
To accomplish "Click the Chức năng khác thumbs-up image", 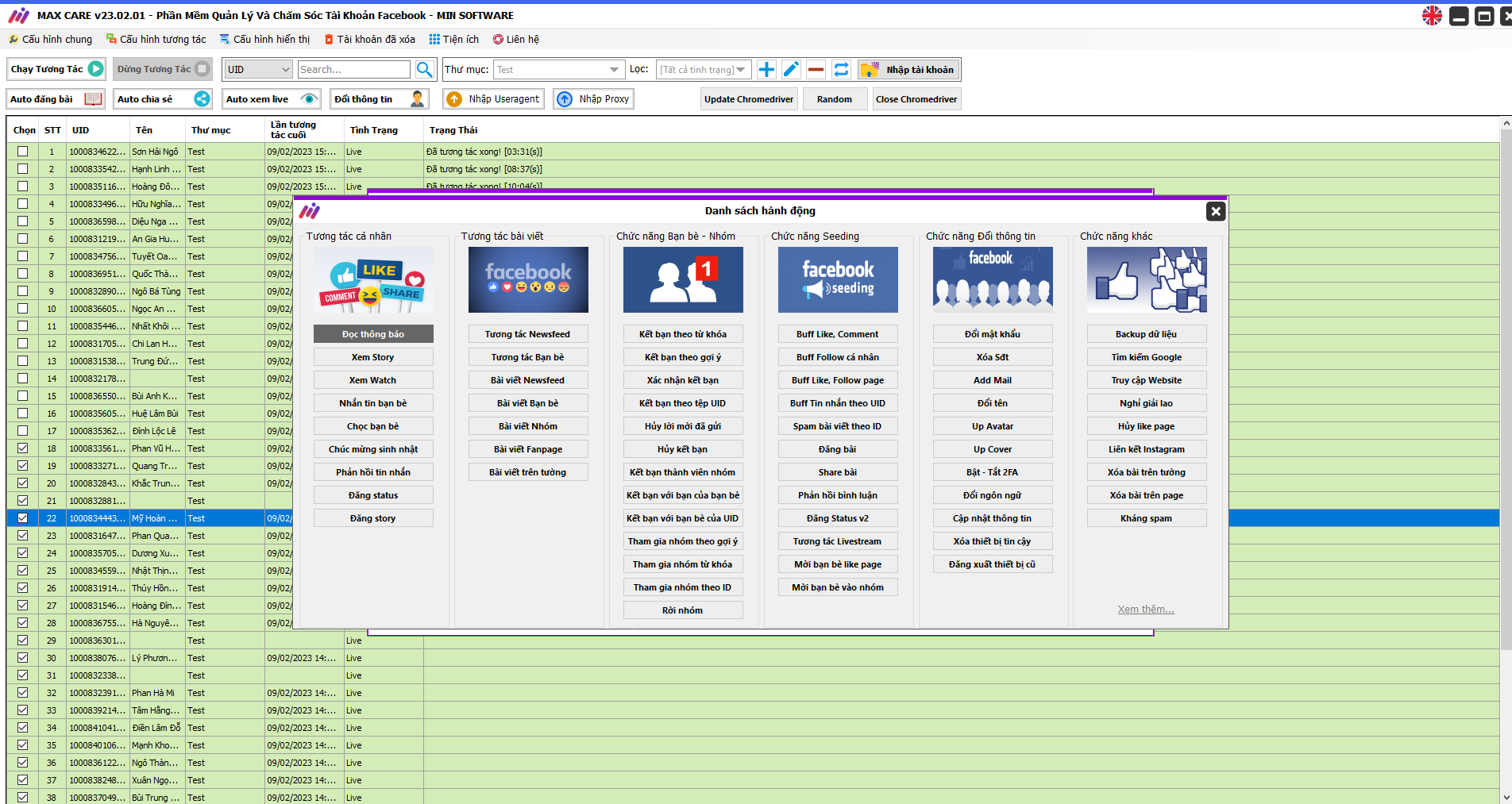I will tap(1147, 279).
